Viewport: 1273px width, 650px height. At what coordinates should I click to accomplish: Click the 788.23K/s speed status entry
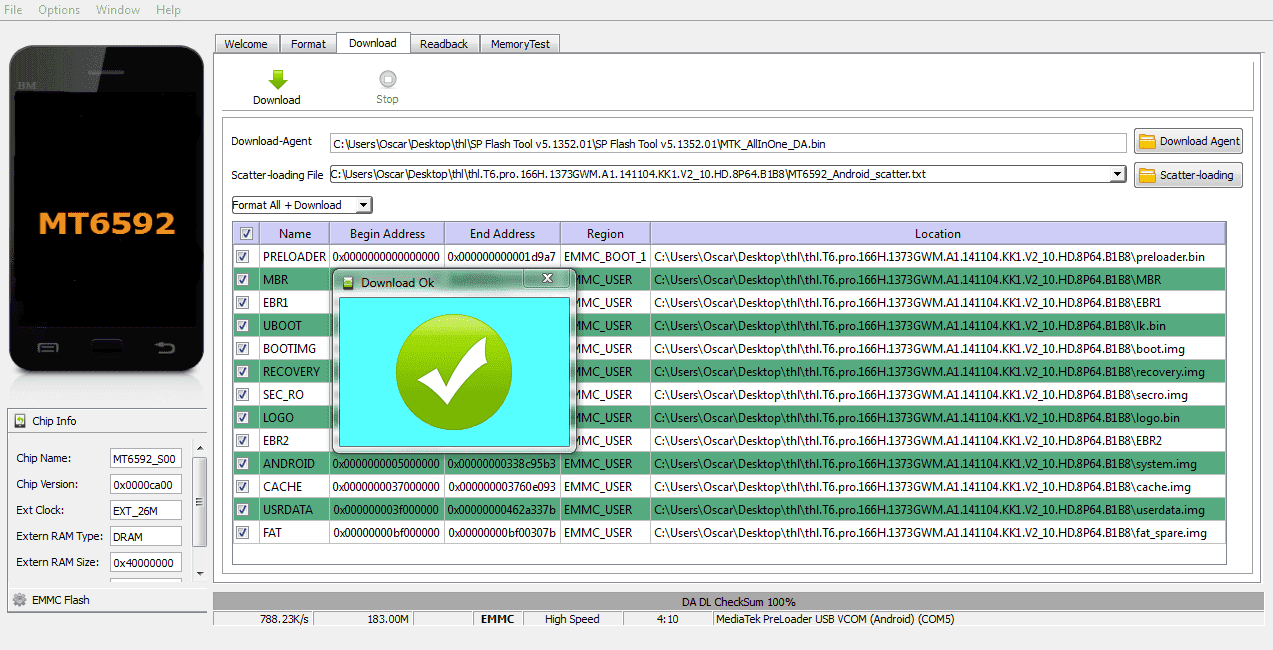[x=264, y=619]
